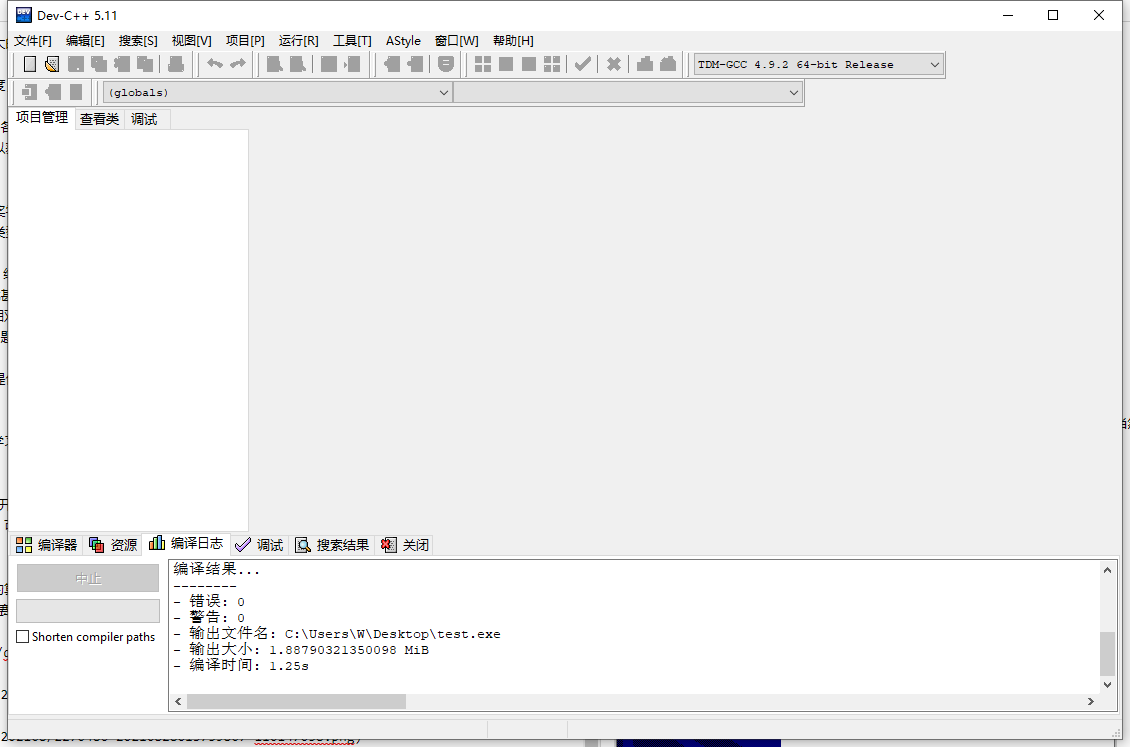The height and width of the screenshot is (747, 1130).
Task: Open the TDM-GCC 4.9.2 compiler dropdown
Action: (818, 65)
